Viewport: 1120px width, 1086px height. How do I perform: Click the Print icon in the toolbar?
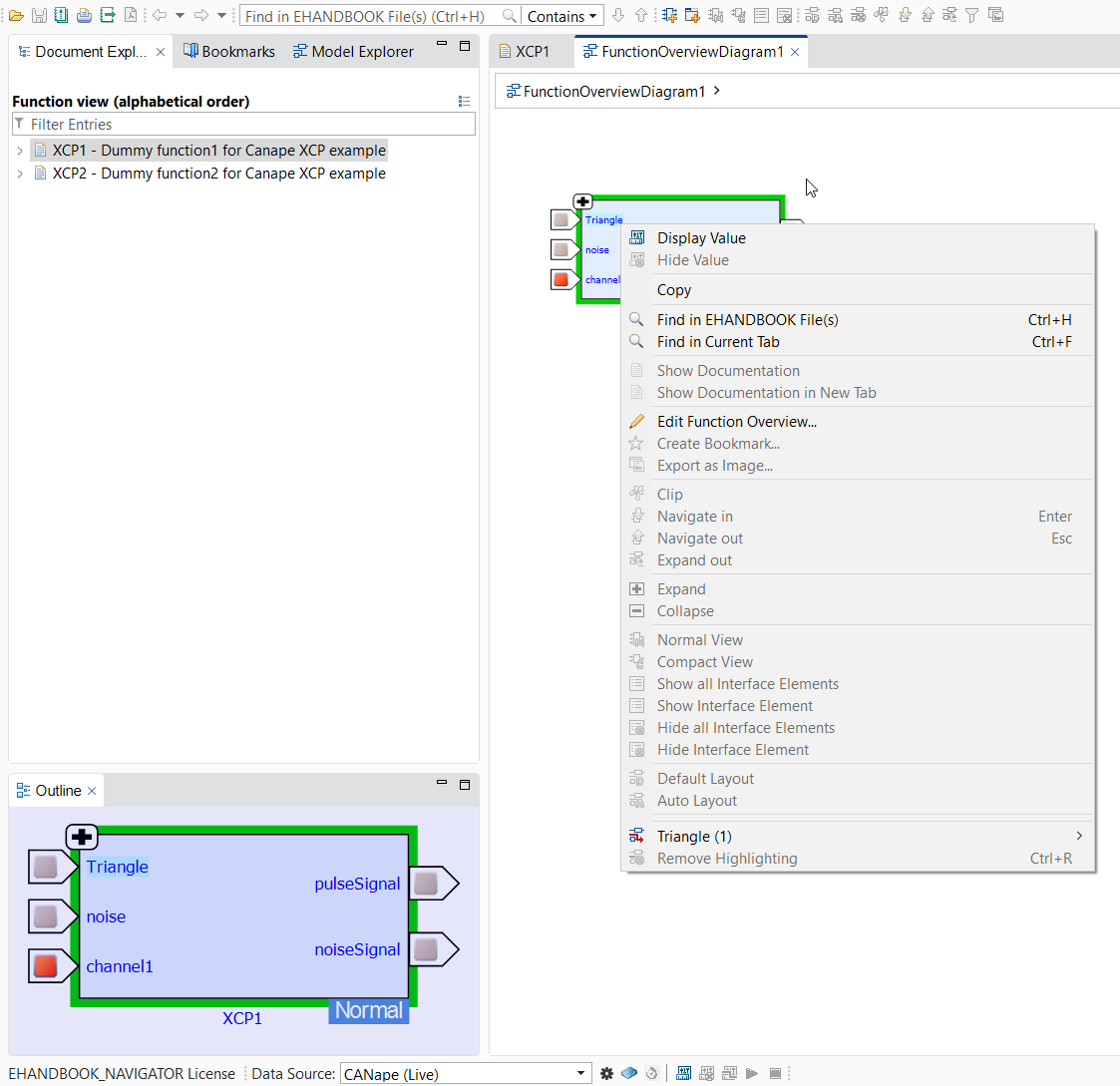pos(84,15)
